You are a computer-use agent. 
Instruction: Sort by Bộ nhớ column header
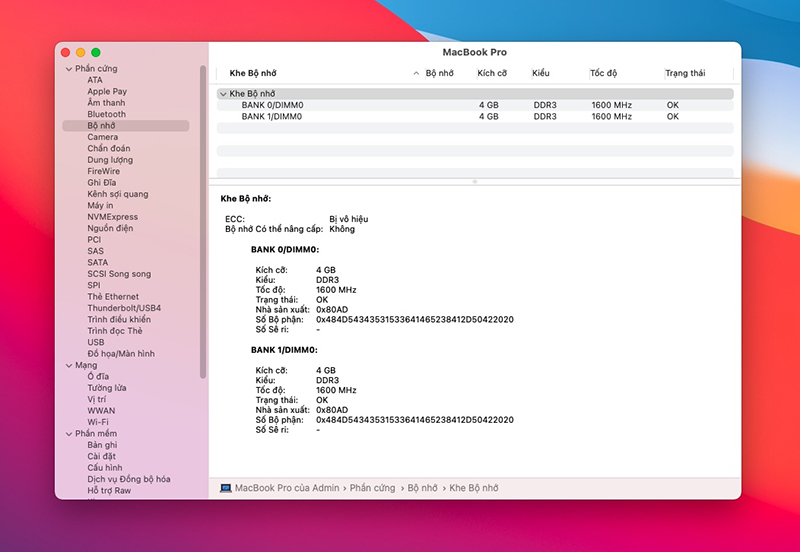tap(440, 73)
